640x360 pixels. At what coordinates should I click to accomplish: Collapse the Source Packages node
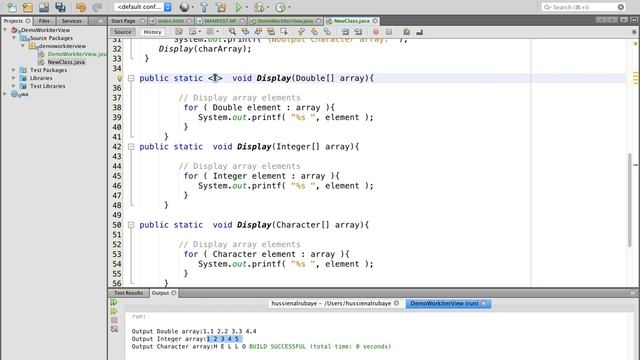14,38
